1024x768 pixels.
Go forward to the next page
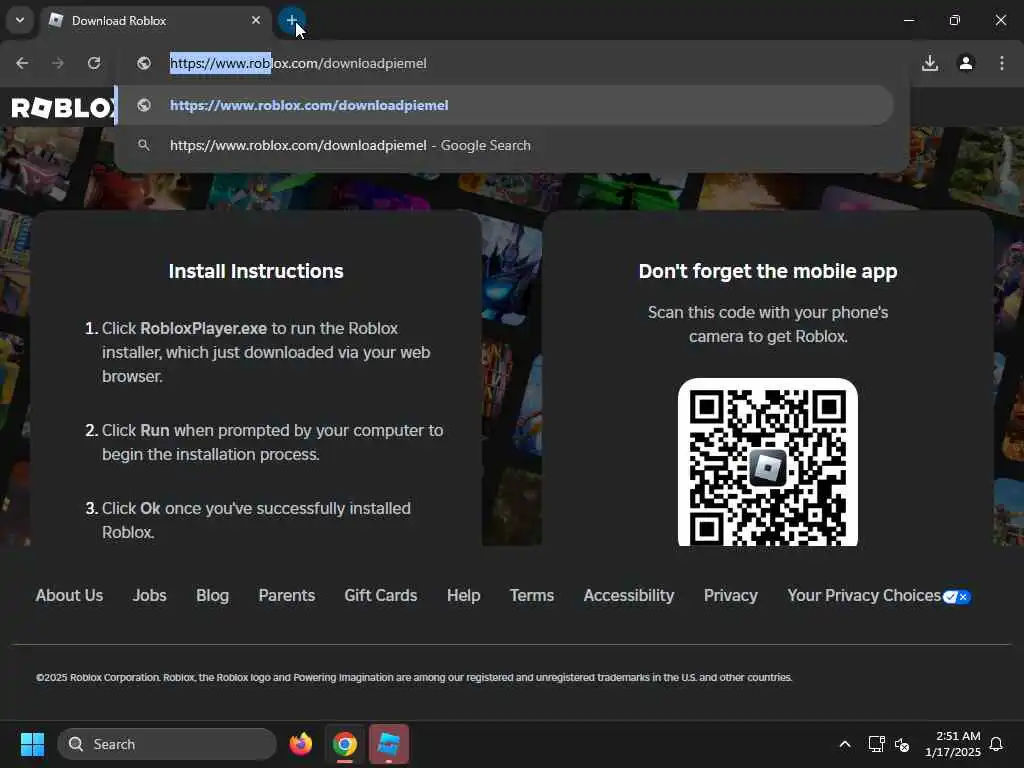click(x=58, y=63)
